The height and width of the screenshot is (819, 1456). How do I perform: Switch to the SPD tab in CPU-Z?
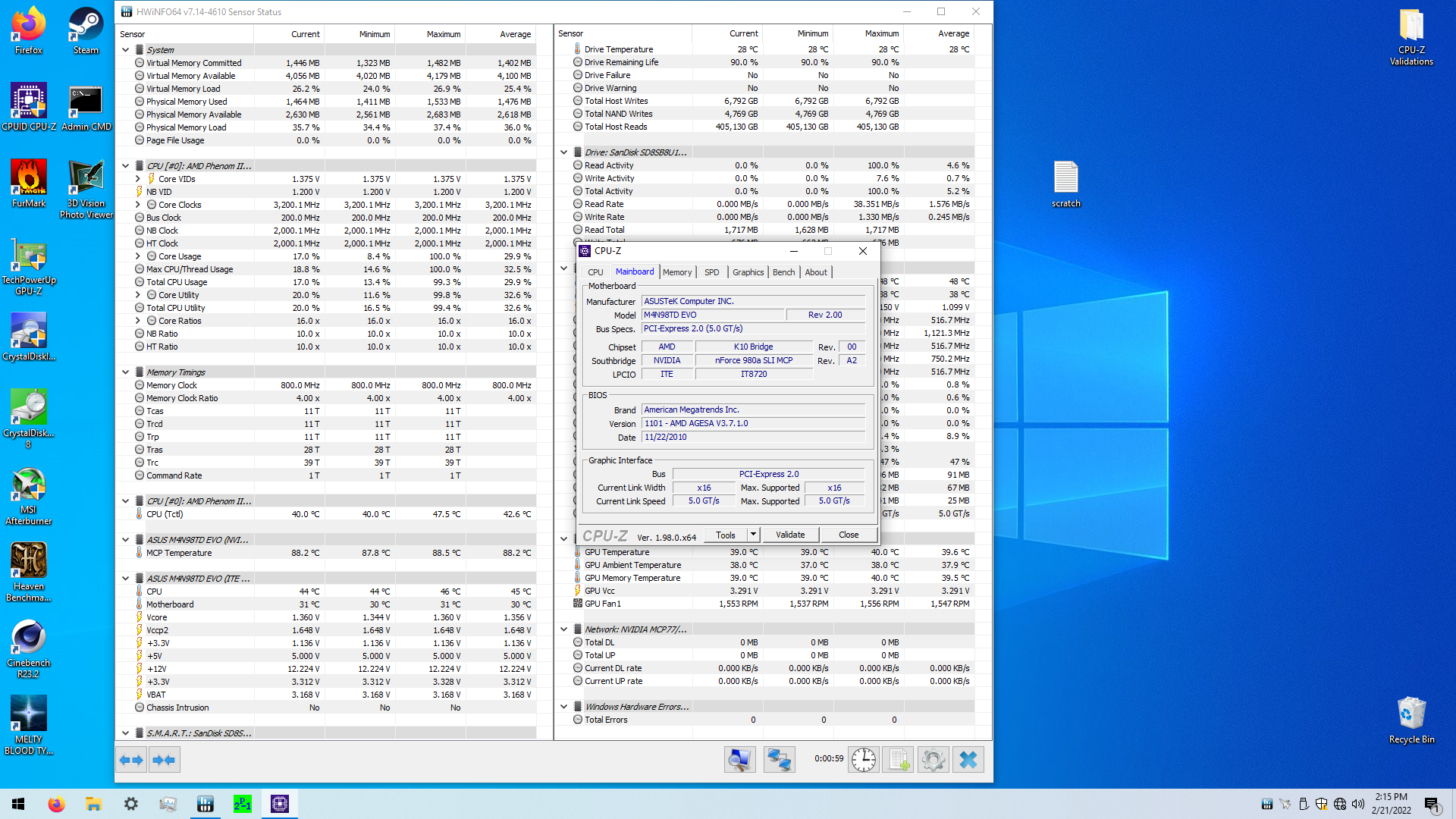coord(711,272)
